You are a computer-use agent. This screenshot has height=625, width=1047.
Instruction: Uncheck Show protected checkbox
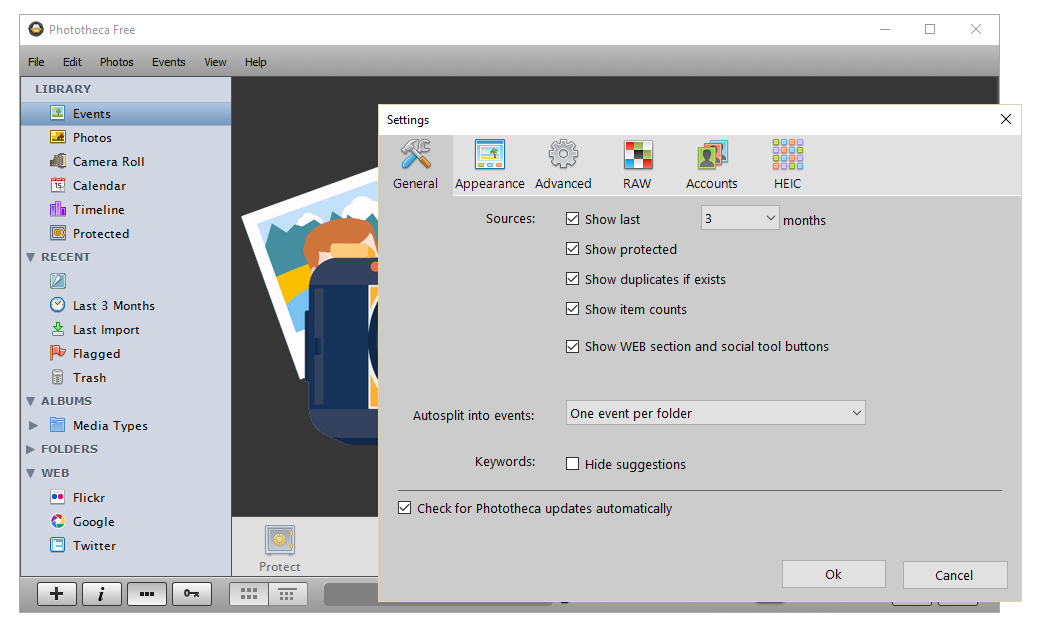tap(572, 249)
